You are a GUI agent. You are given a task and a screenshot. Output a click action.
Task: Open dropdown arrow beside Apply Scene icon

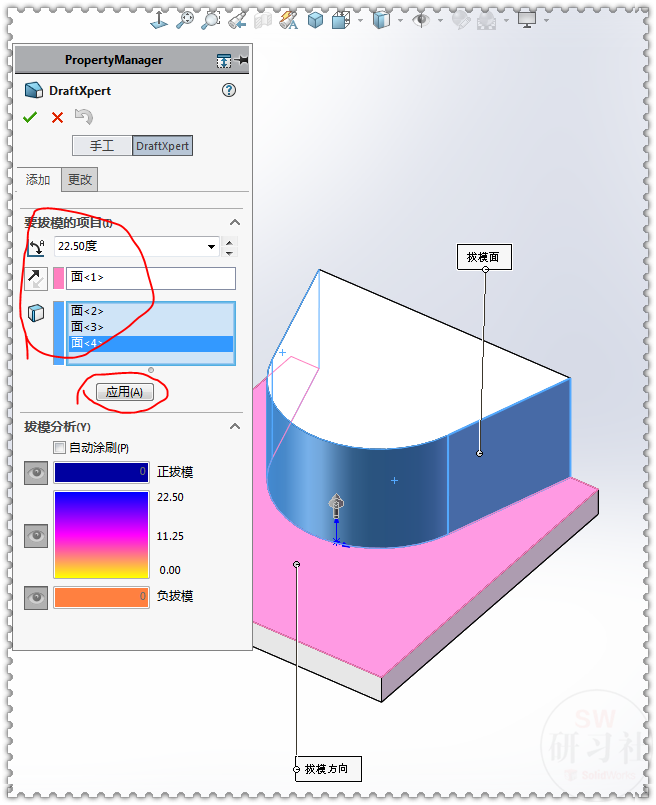[506, 21]
